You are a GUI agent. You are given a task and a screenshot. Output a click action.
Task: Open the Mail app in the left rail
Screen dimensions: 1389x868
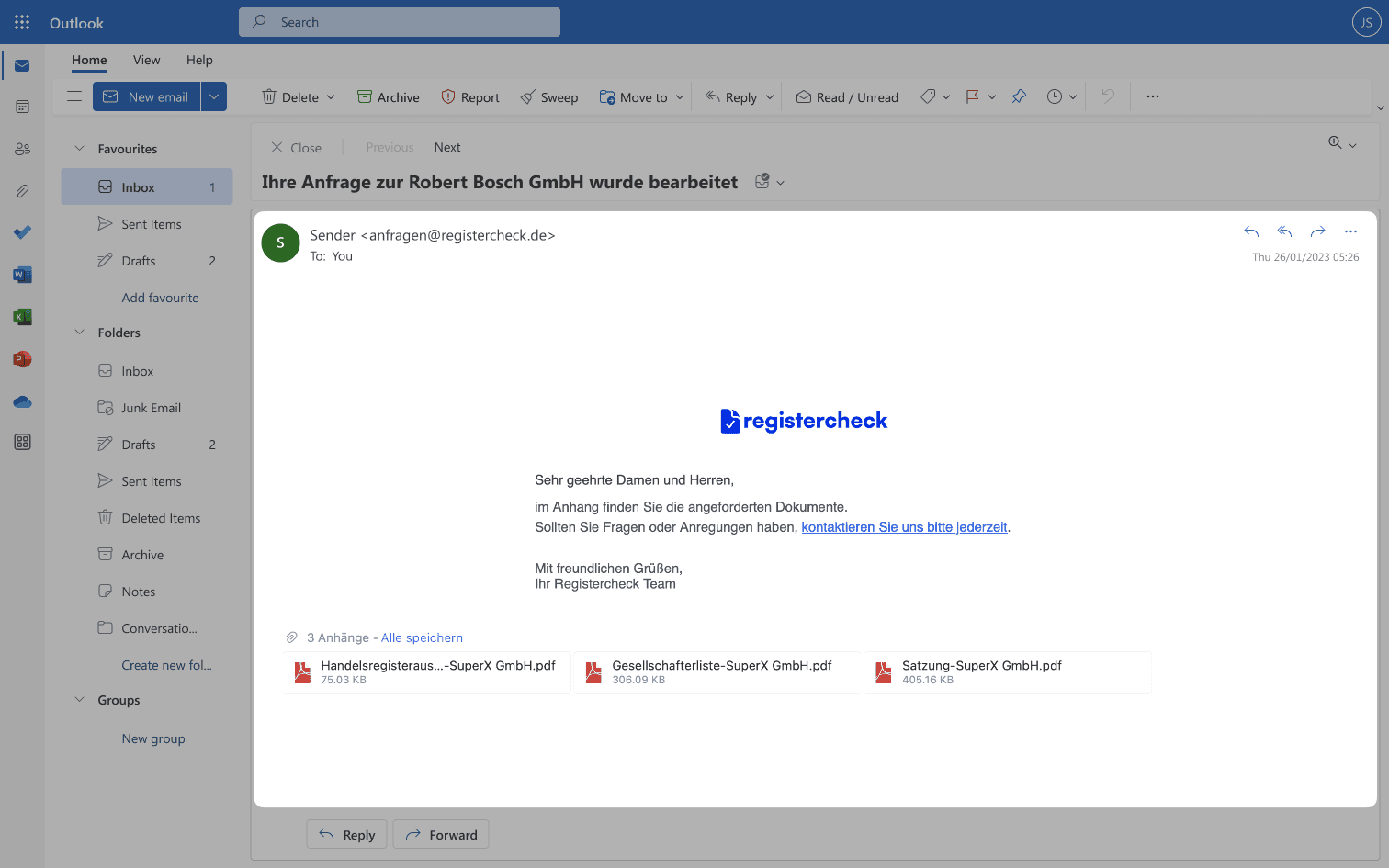coord(22,65)
